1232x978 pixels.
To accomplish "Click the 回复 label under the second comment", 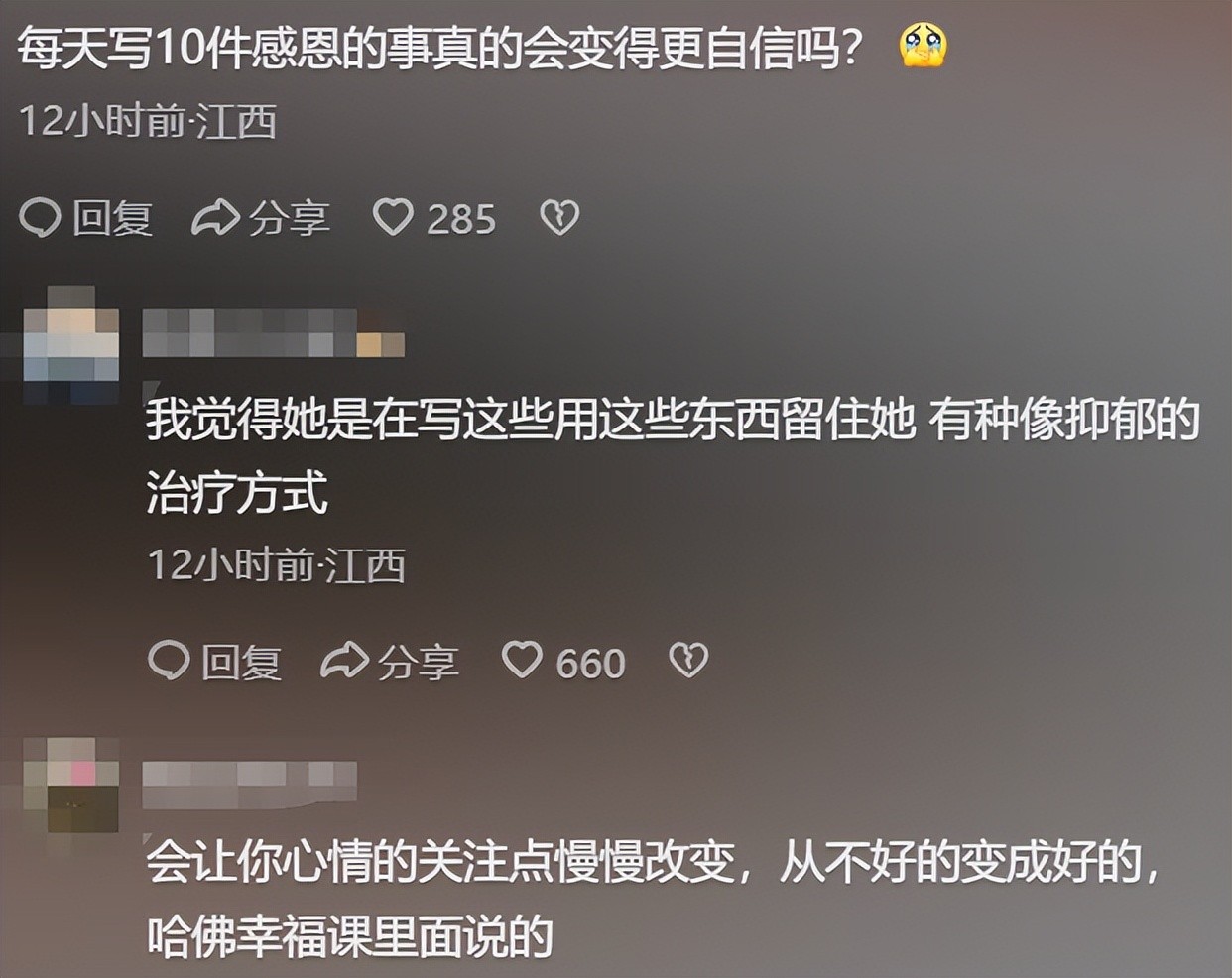I will point(241,662).
